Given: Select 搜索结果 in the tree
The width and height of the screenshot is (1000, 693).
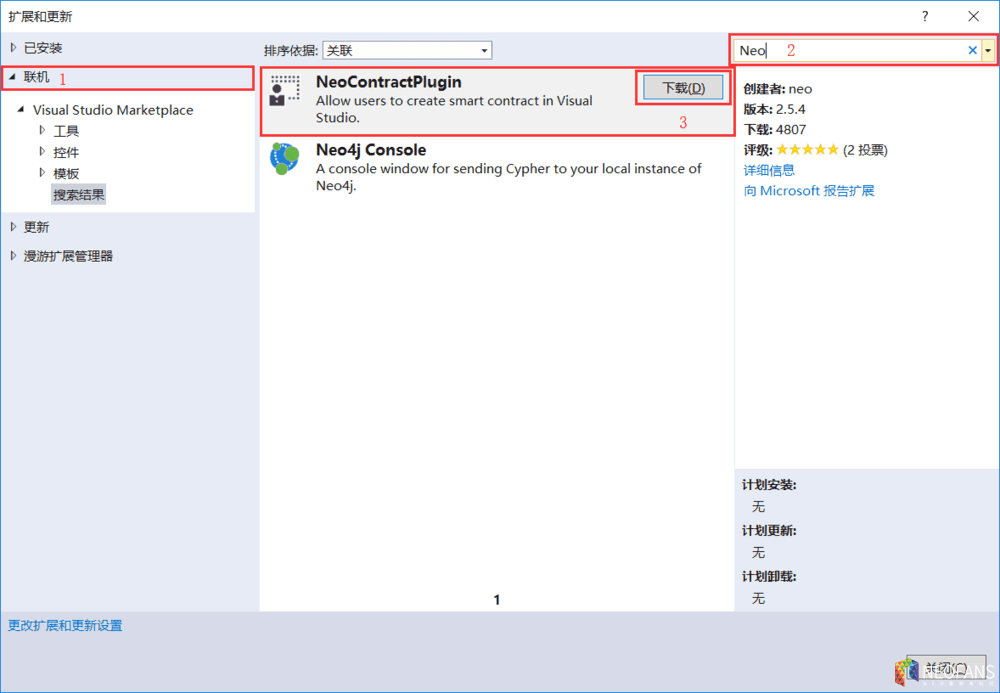Looking at the screenshot, I should (x=78, y=194).
